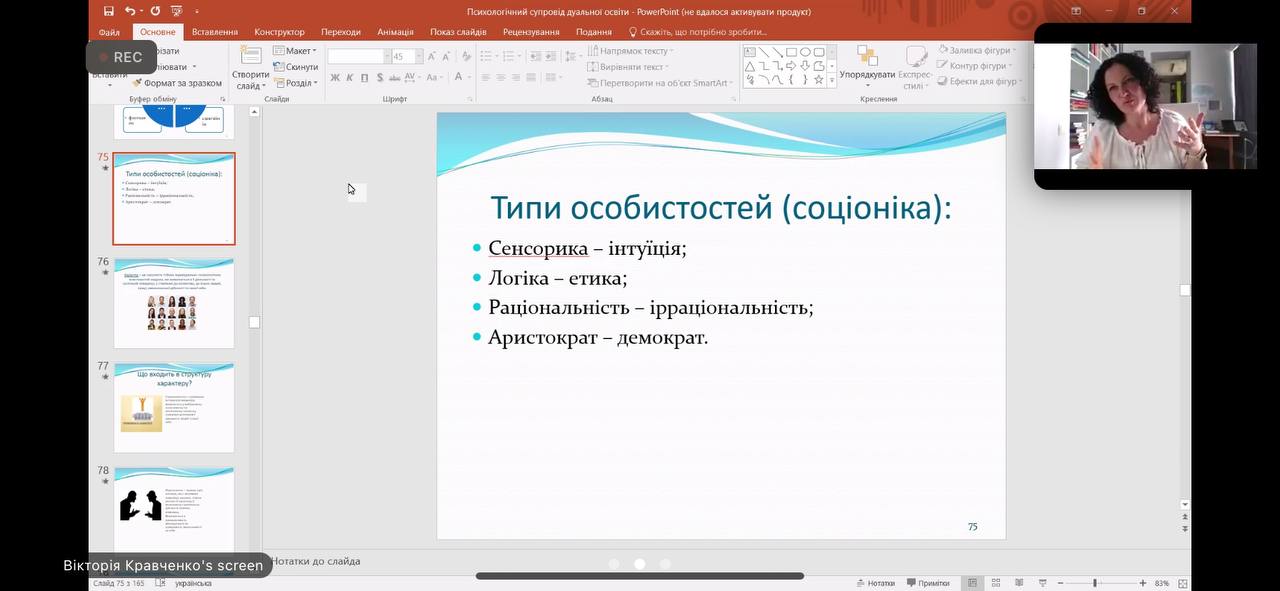
Task: Open Slide Sorter view in status bar
Action: click(995, 583)
